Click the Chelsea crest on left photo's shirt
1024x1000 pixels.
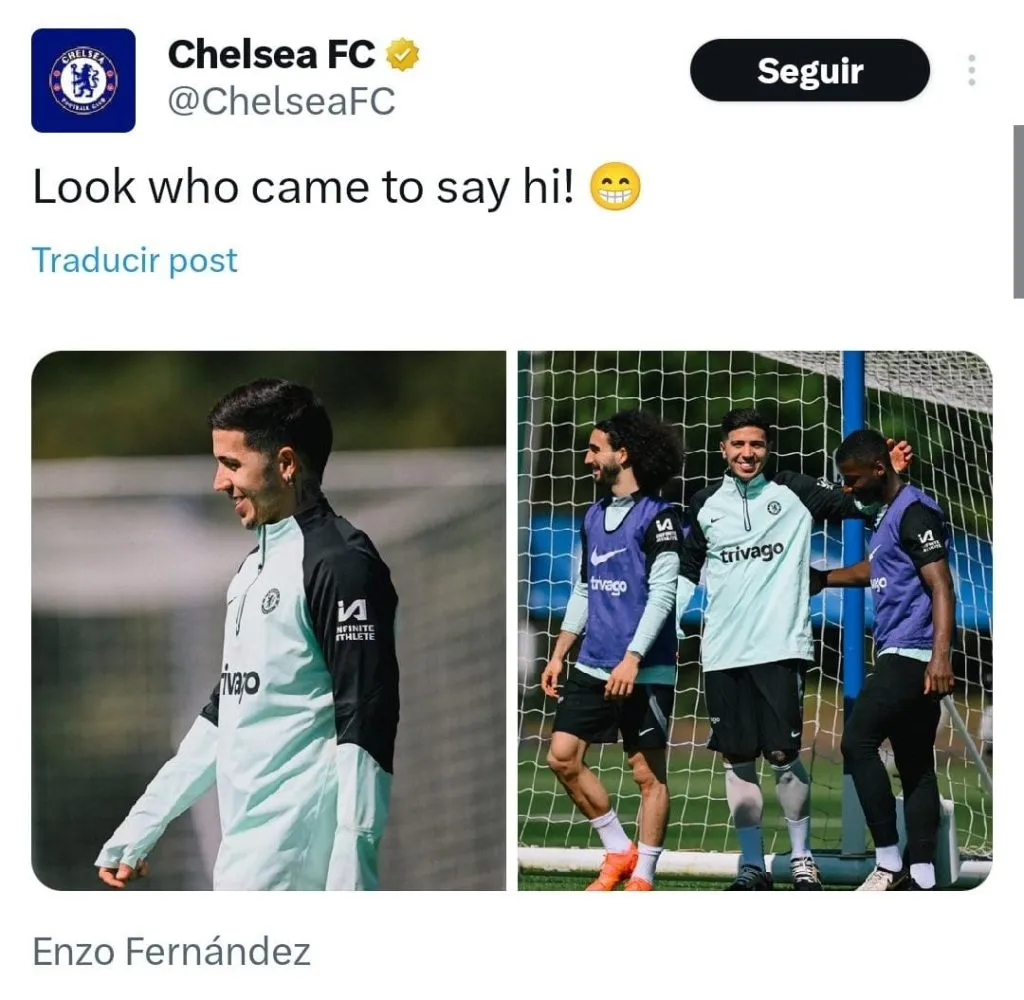tap(270, 601)
